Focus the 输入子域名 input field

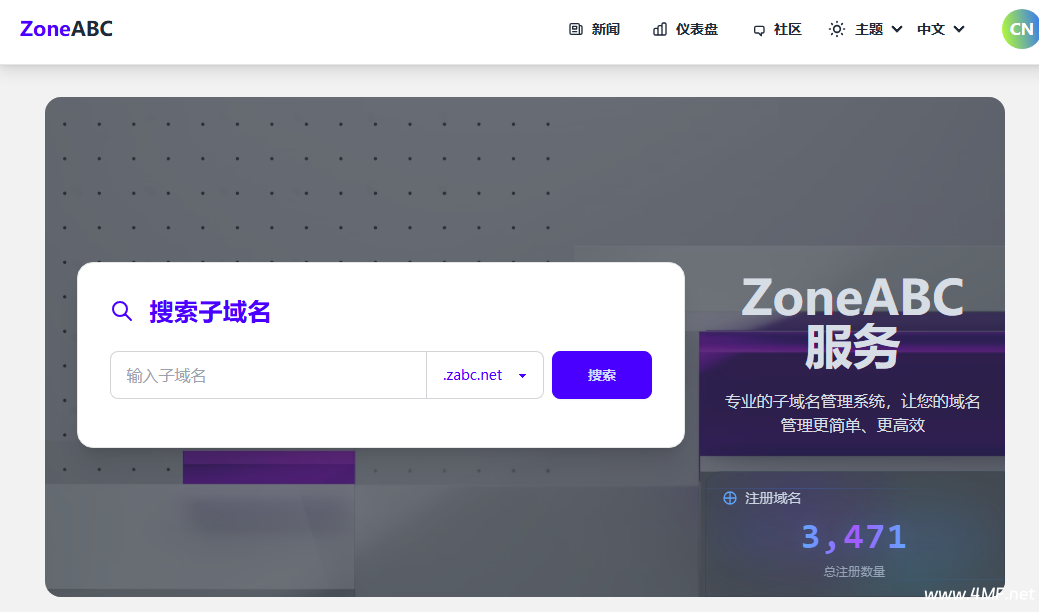tap(268, 375)
